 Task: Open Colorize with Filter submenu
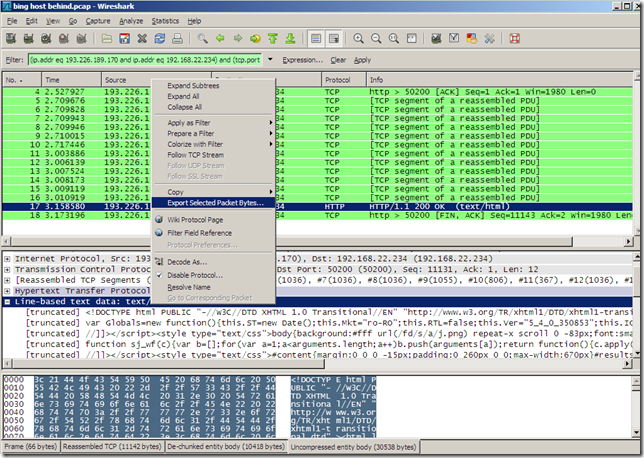coord(213,144)
